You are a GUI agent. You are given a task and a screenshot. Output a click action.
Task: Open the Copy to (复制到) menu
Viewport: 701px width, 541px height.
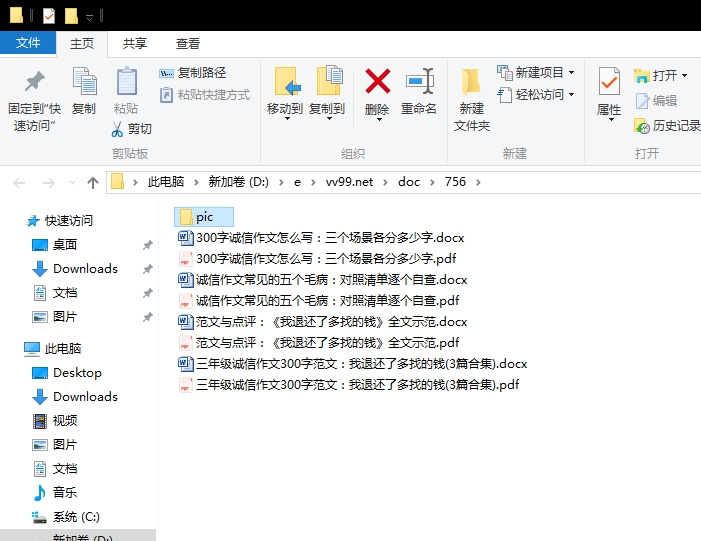pos(327,94)
